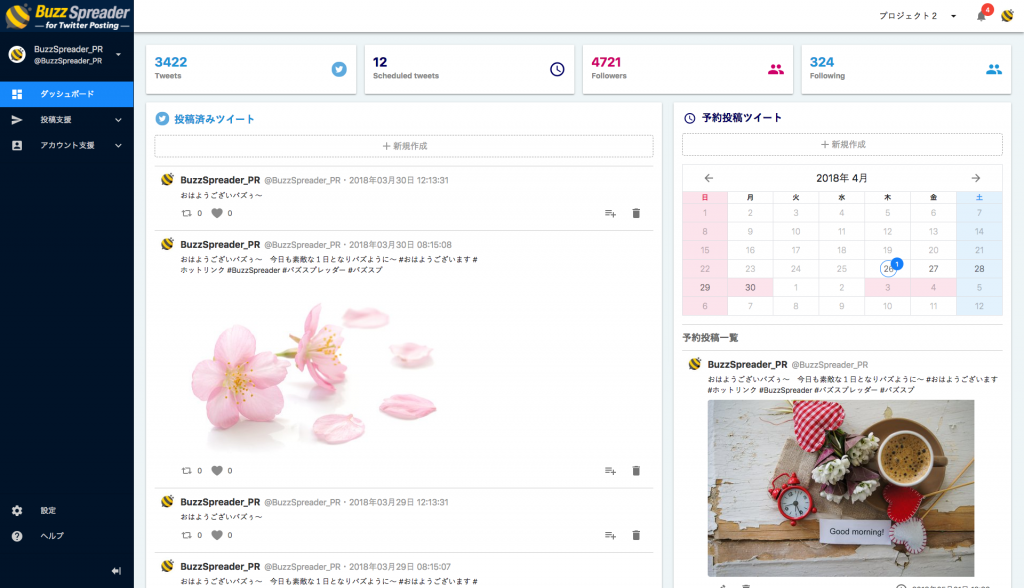The image size is (1024, 588).
Task: Click BuzzSpreader_PR name in scheduled tweet
Action: click(747, 365)
